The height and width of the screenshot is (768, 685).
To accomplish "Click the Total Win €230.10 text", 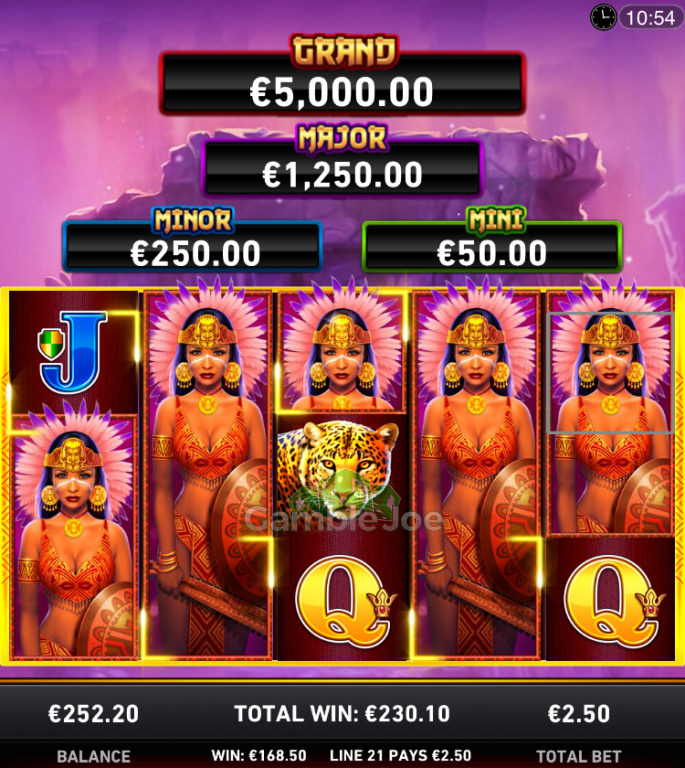I will [342, 714].
